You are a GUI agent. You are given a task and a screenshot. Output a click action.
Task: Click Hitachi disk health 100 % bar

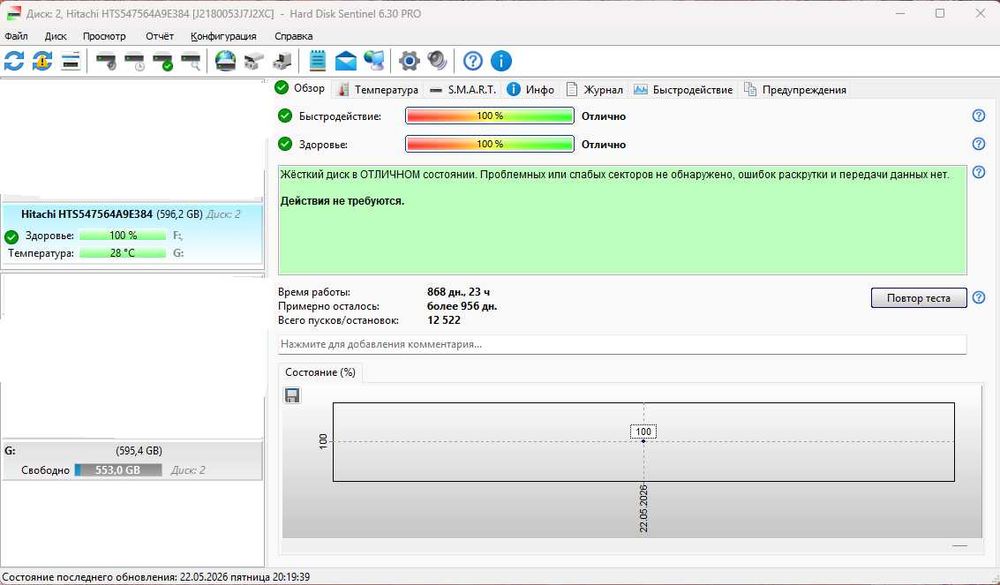(x=122, y=235)
